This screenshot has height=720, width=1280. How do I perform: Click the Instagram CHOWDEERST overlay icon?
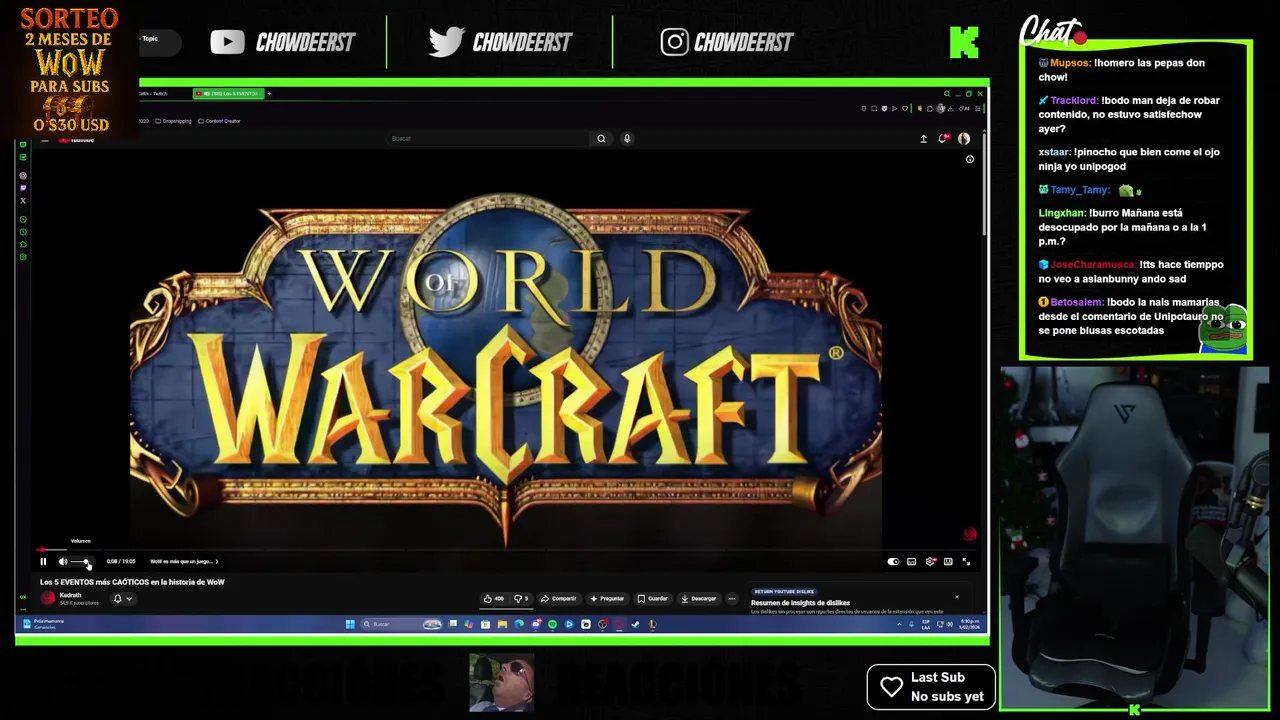(674, 42)
